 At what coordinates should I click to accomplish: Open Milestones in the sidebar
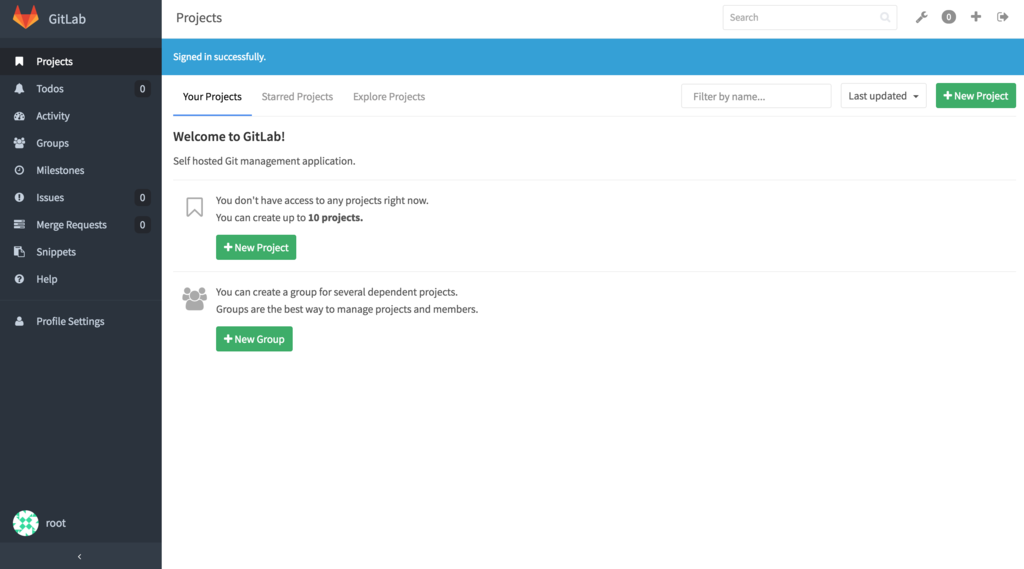pos(81,170)
